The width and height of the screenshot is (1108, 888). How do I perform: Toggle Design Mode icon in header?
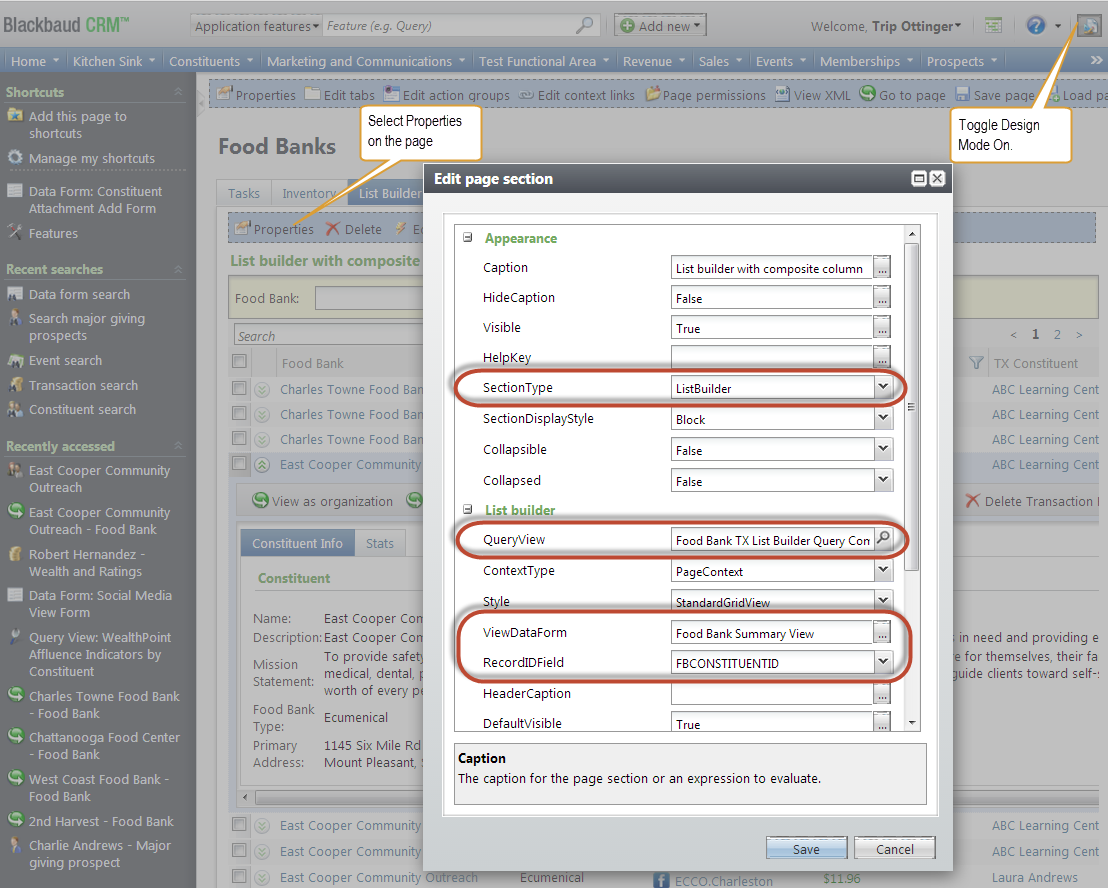point(1089,26)
